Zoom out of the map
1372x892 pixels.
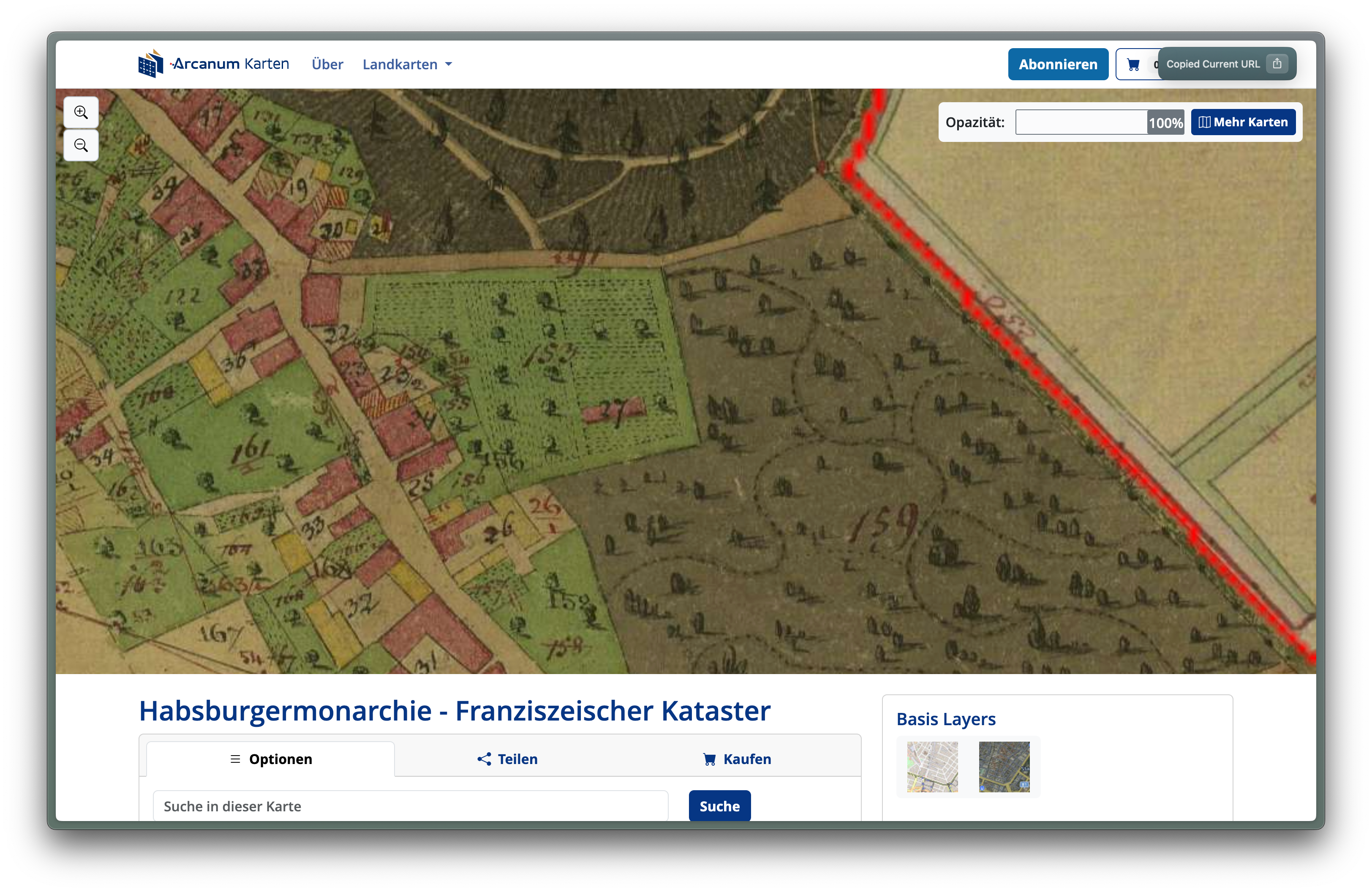[81, 145]
